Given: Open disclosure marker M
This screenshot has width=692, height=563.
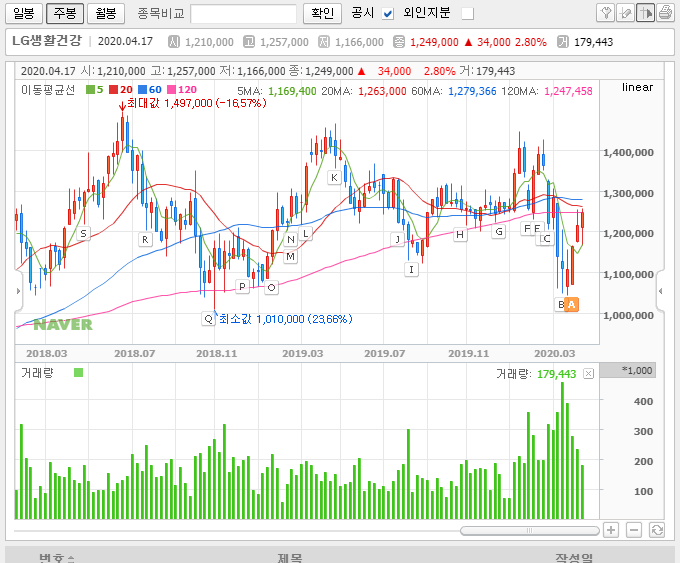Looking at the screenshot, I should click(290, 256).
